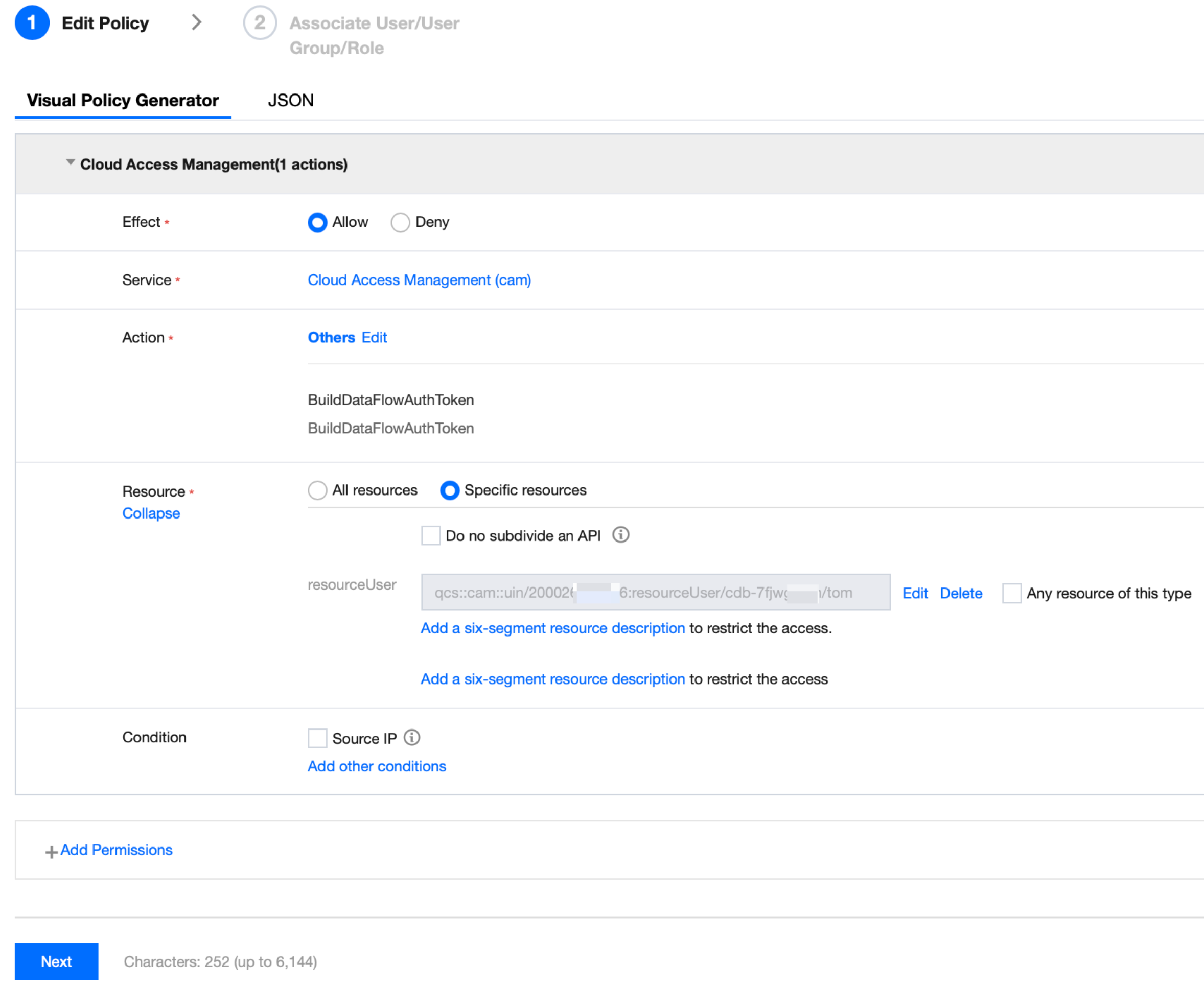1204x988 pixels.
Task: Enable the Source IP condition checkbox
Action: click(x=317, y=738)
